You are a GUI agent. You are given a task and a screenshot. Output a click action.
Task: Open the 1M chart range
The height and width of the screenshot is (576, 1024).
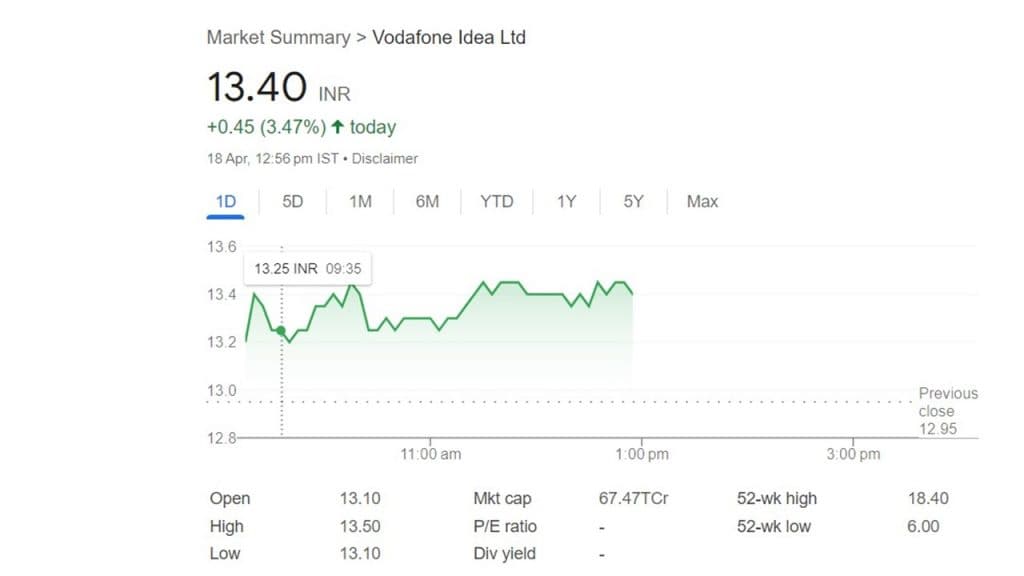pyautogui.click(x=360, y=201)
